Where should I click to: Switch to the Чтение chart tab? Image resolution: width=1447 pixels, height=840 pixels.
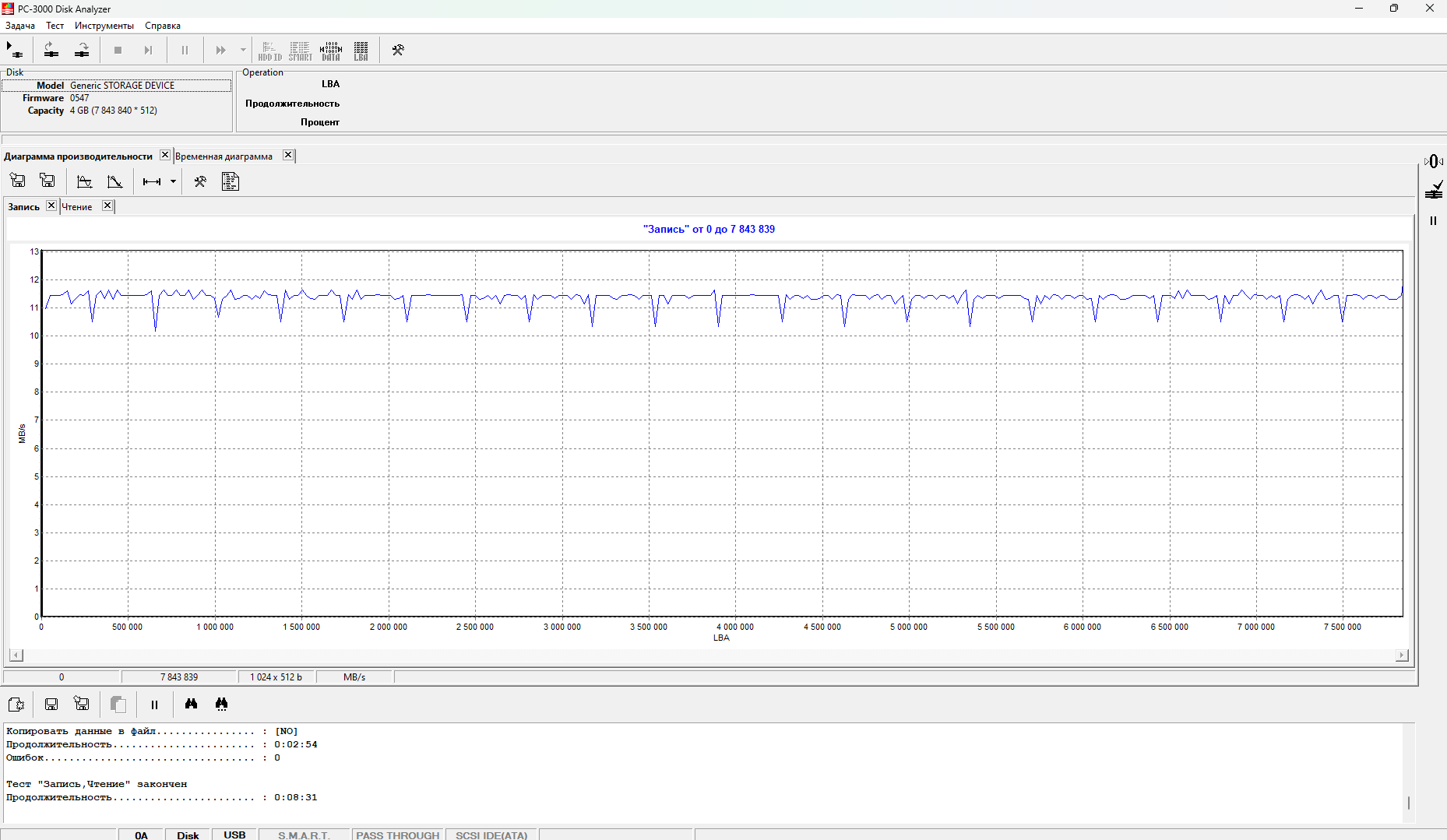click(x=77, y=207)
